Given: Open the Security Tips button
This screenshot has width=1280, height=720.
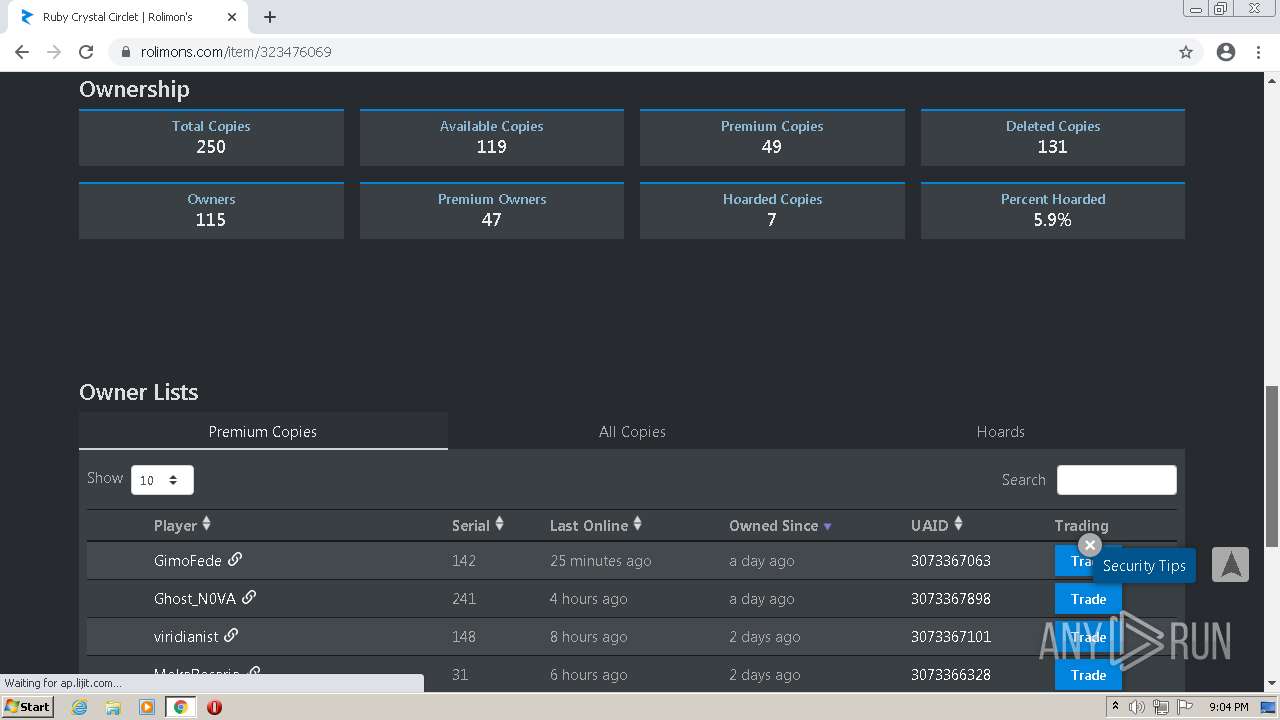Looking at the screenshot, I should (x=1144, y=566).
